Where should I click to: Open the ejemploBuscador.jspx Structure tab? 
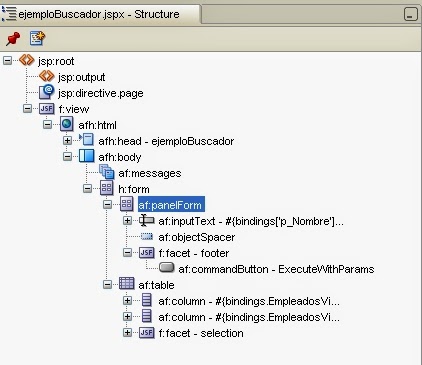point(99,14)
